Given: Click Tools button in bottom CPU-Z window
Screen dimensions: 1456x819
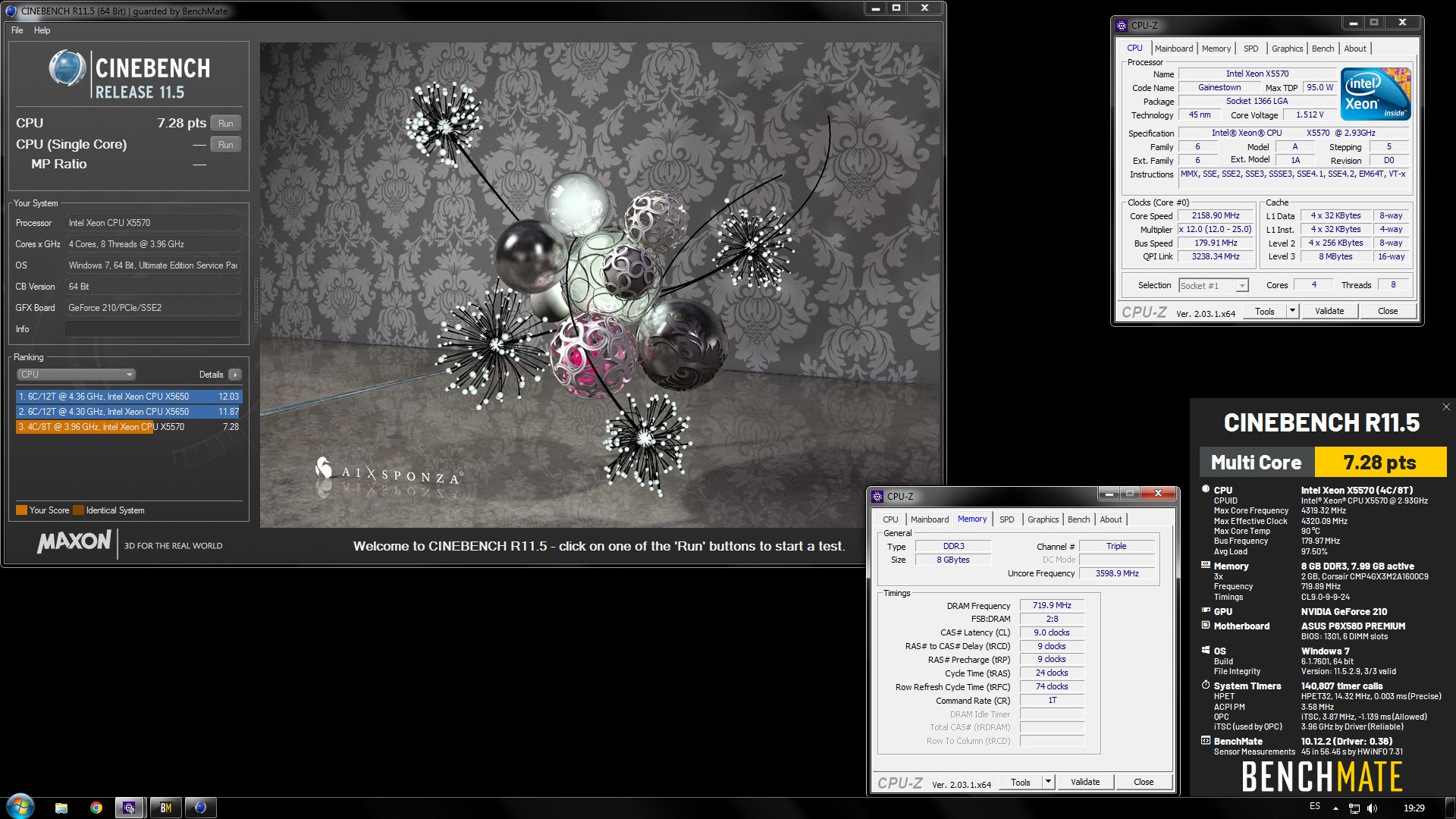Looking at the screenshot, I should pos(1021,783).
